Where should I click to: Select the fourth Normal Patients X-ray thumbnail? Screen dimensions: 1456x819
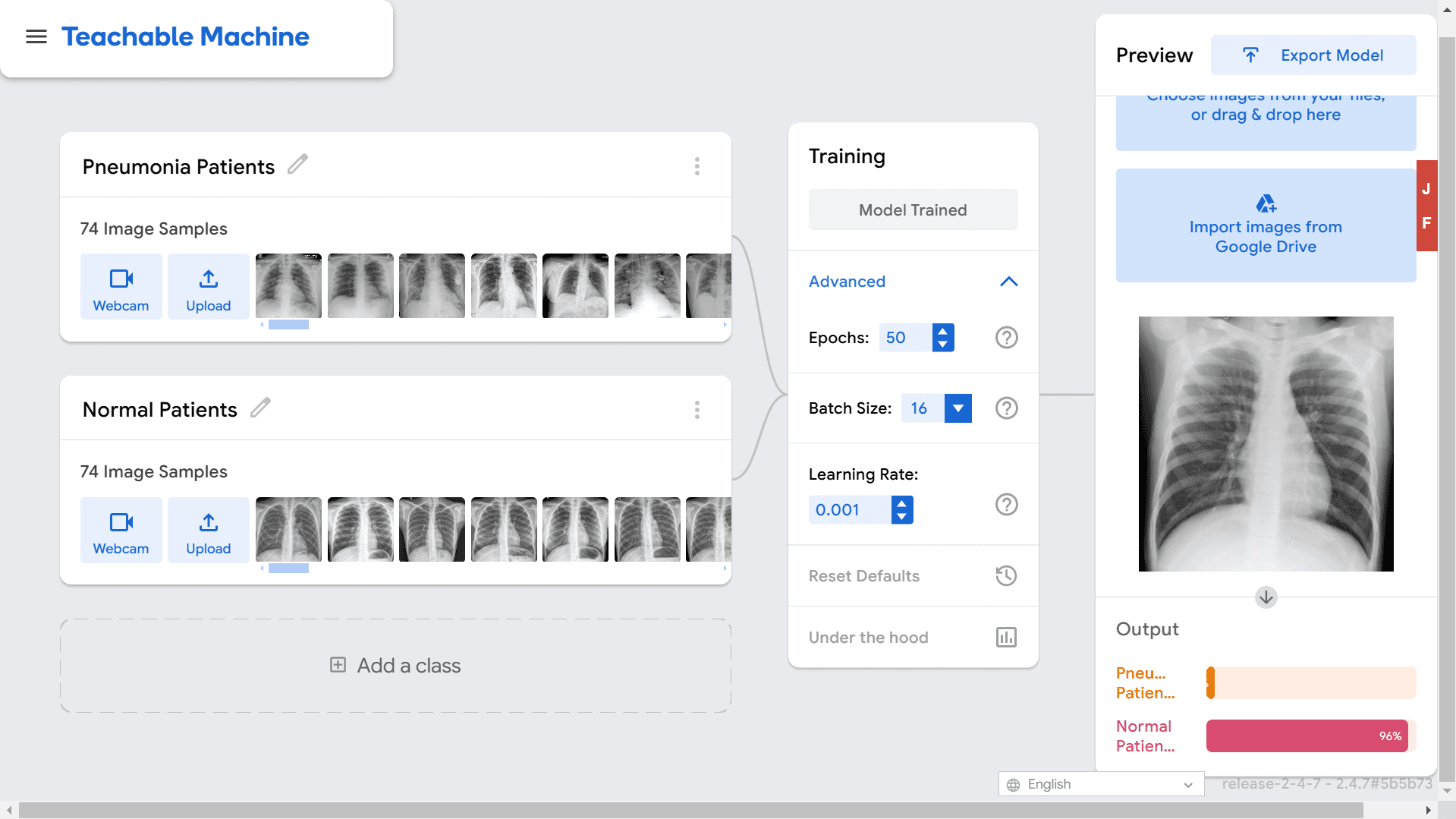[504, 529]
